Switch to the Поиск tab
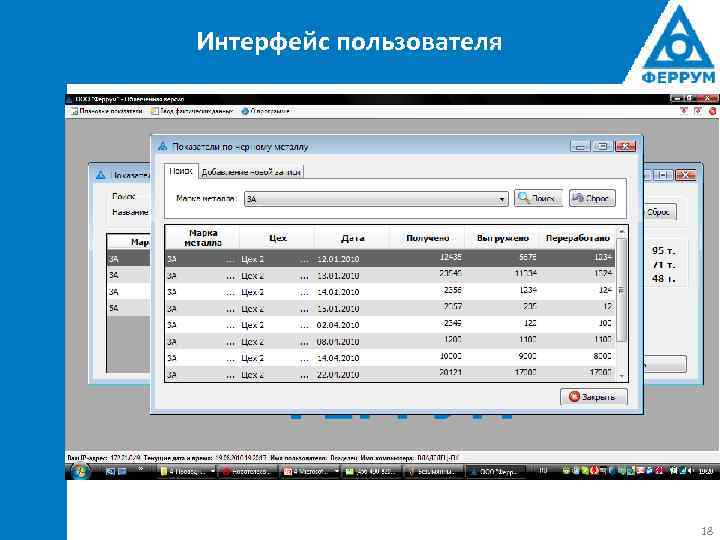This screenshot has width=720, height=540. point(180,171)
